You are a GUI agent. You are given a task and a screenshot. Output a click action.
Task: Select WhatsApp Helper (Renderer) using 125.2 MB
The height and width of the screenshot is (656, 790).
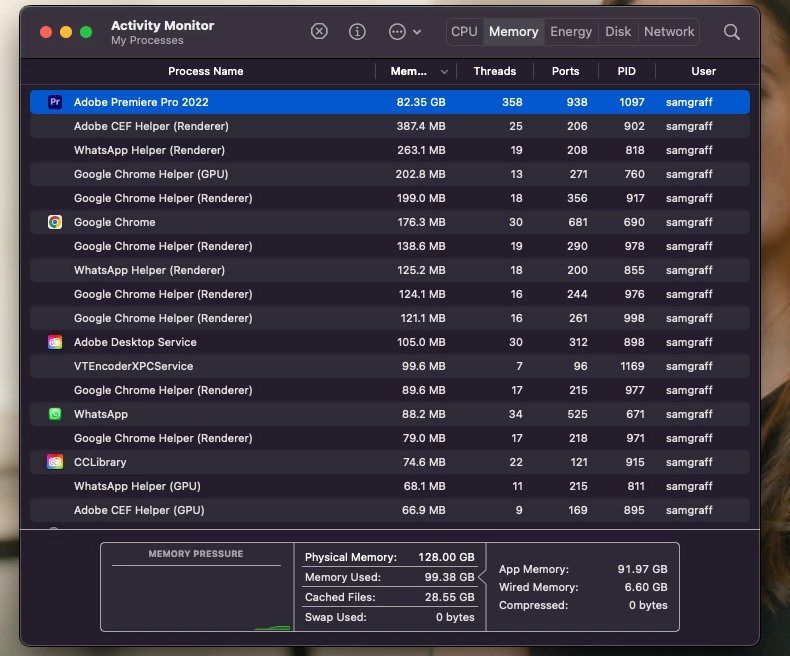point(390,270)
